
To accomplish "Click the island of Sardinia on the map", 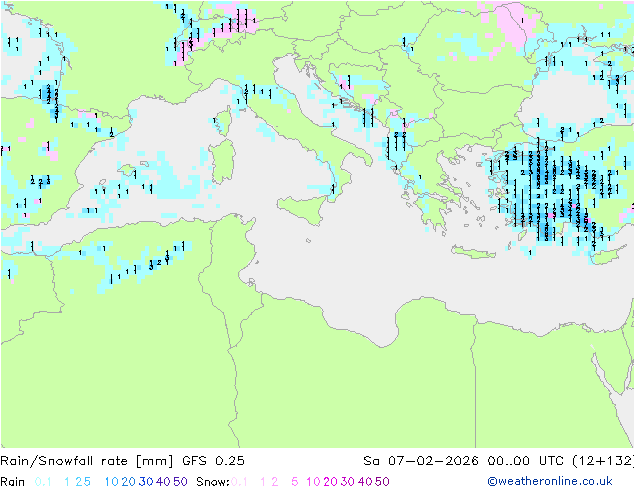I will pos(222,163).
